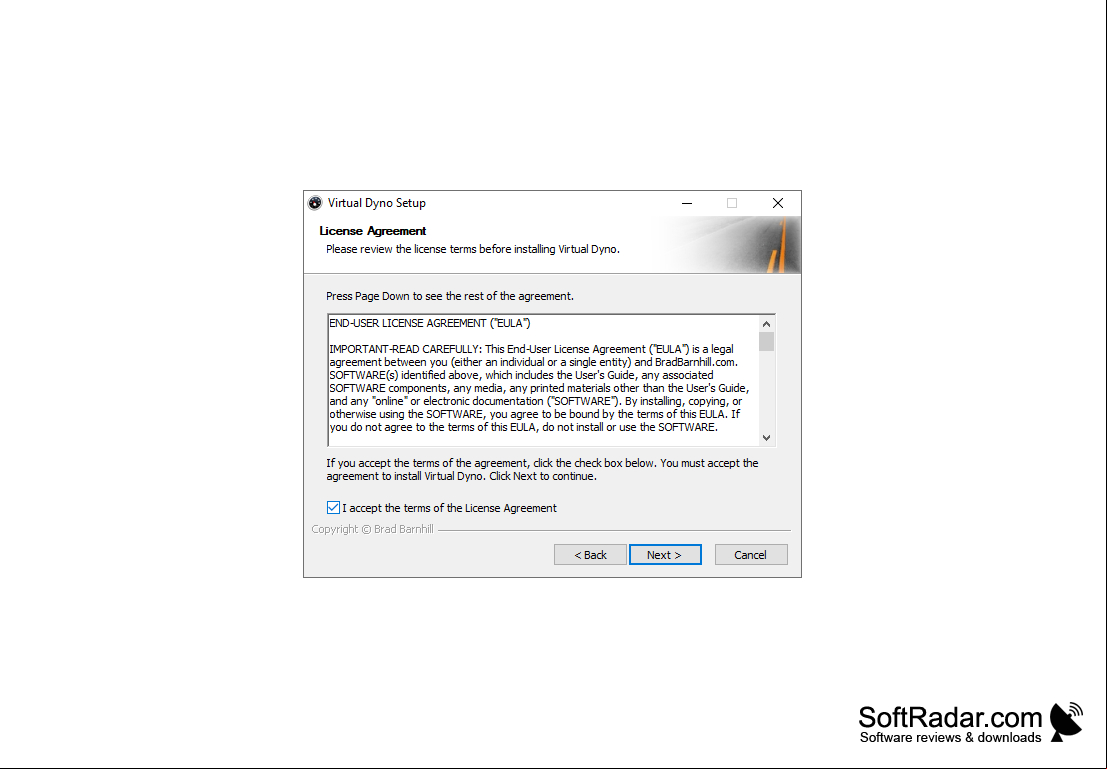Continue installation with the Next button
Screen dimensions: 1107x769
point(665,555)
